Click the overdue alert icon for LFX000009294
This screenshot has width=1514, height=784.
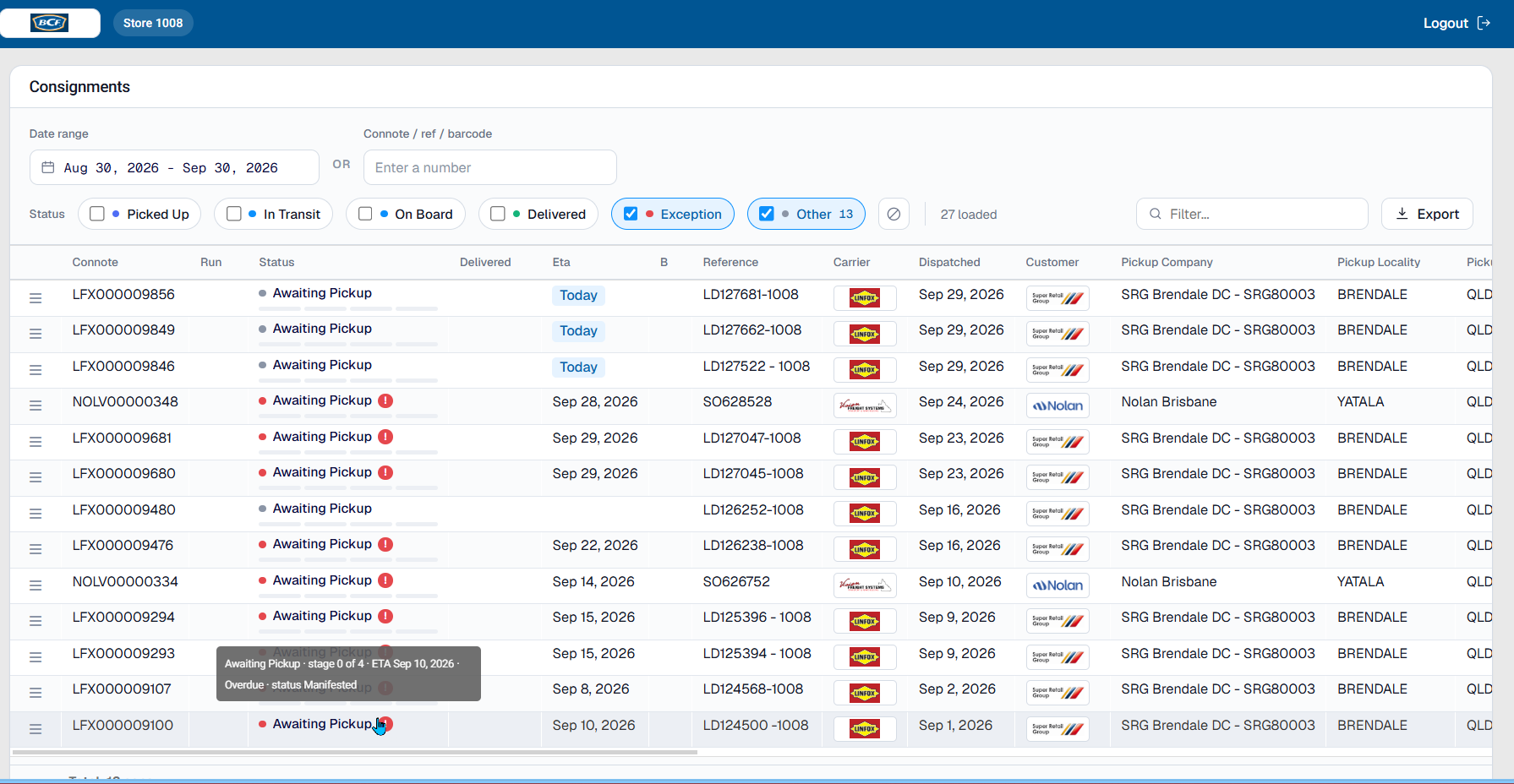pyautogui.click(x=385, y=616)
